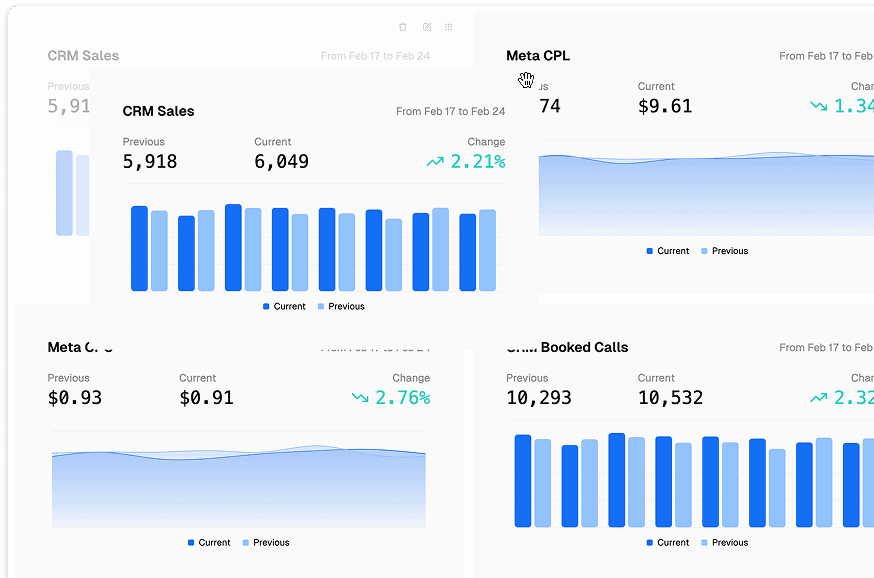Image resolution: width=874 pixels, height=578 pixels.
Task: Click the 10,532 current Booked Calls value
Action: [x=670, y=398]
